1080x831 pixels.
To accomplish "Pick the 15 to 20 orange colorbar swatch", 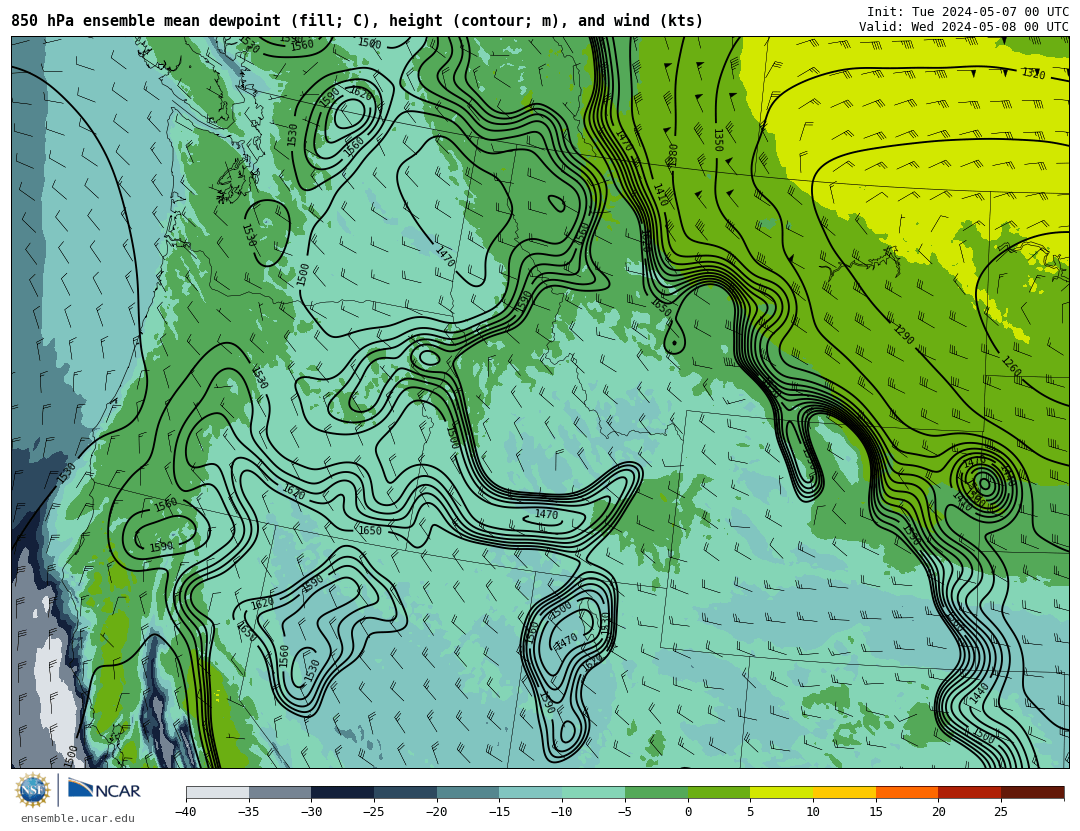I will pos(907,792).
